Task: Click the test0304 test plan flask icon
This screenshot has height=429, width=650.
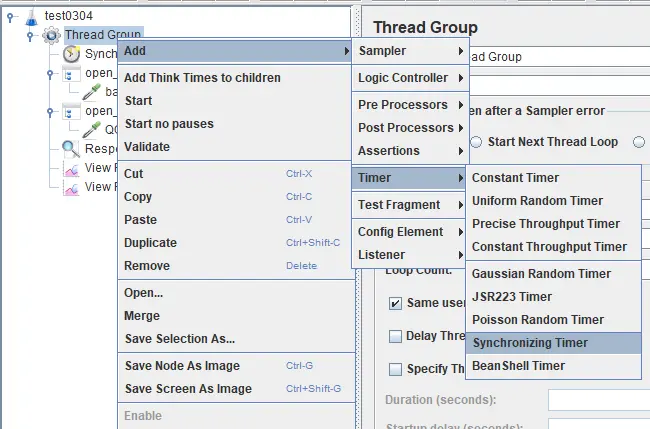Action: point(32,17)
